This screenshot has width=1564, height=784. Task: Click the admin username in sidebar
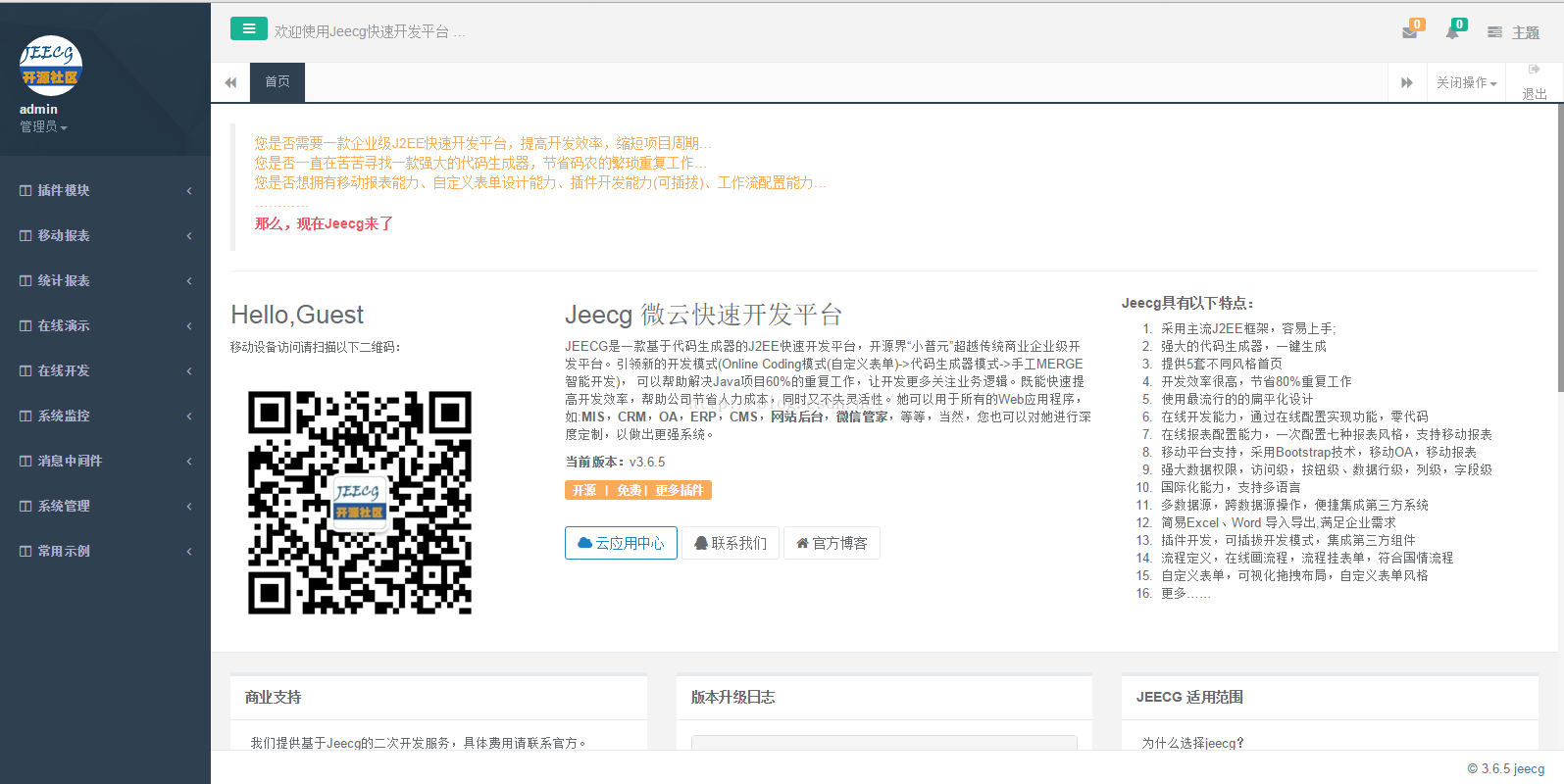pyautogui.click(x=38, y=109)
